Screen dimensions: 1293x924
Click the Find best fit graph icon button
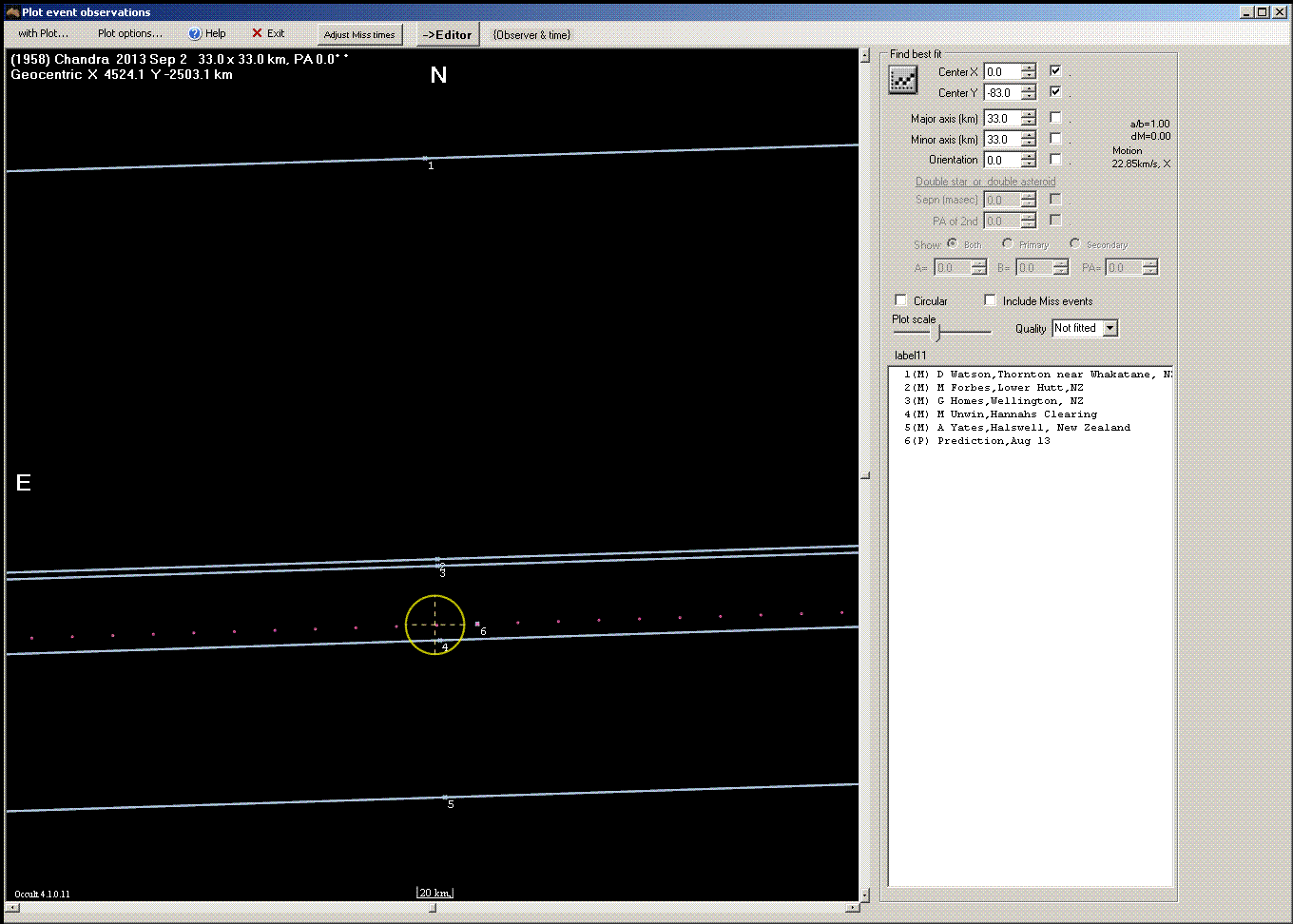click(x=902, y=81)
